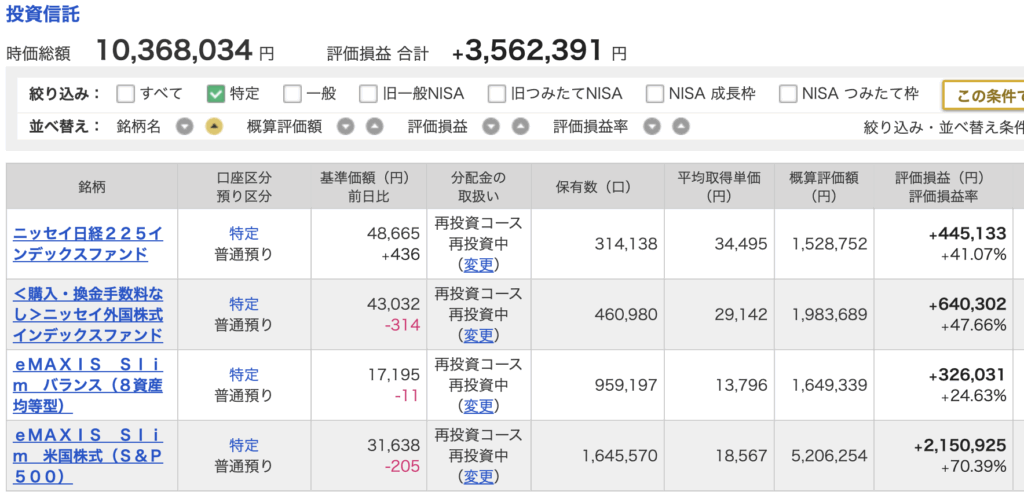The width and height of the screenshot is (1024, 499).
Task: Toggle NISA つみたて枠 checkbox
Action: 788,94
